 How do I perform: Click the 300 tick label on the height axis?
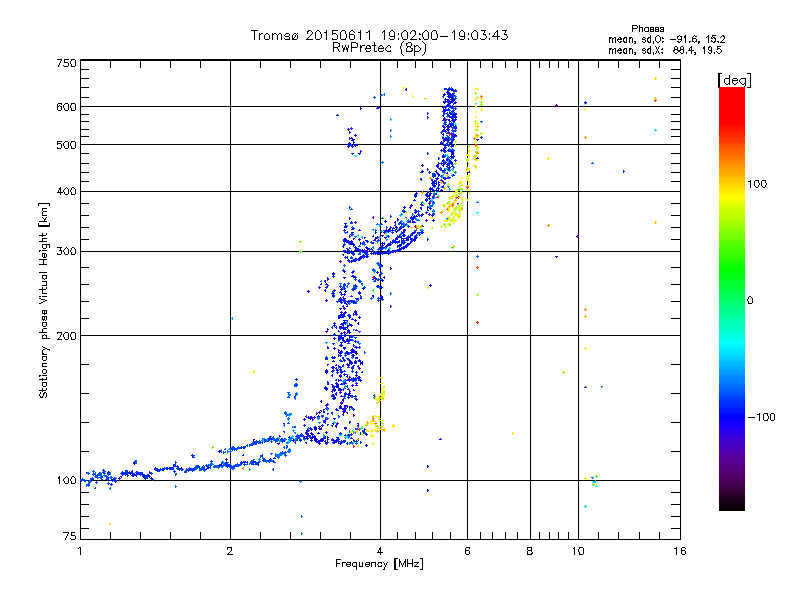[x=66, y=252]
